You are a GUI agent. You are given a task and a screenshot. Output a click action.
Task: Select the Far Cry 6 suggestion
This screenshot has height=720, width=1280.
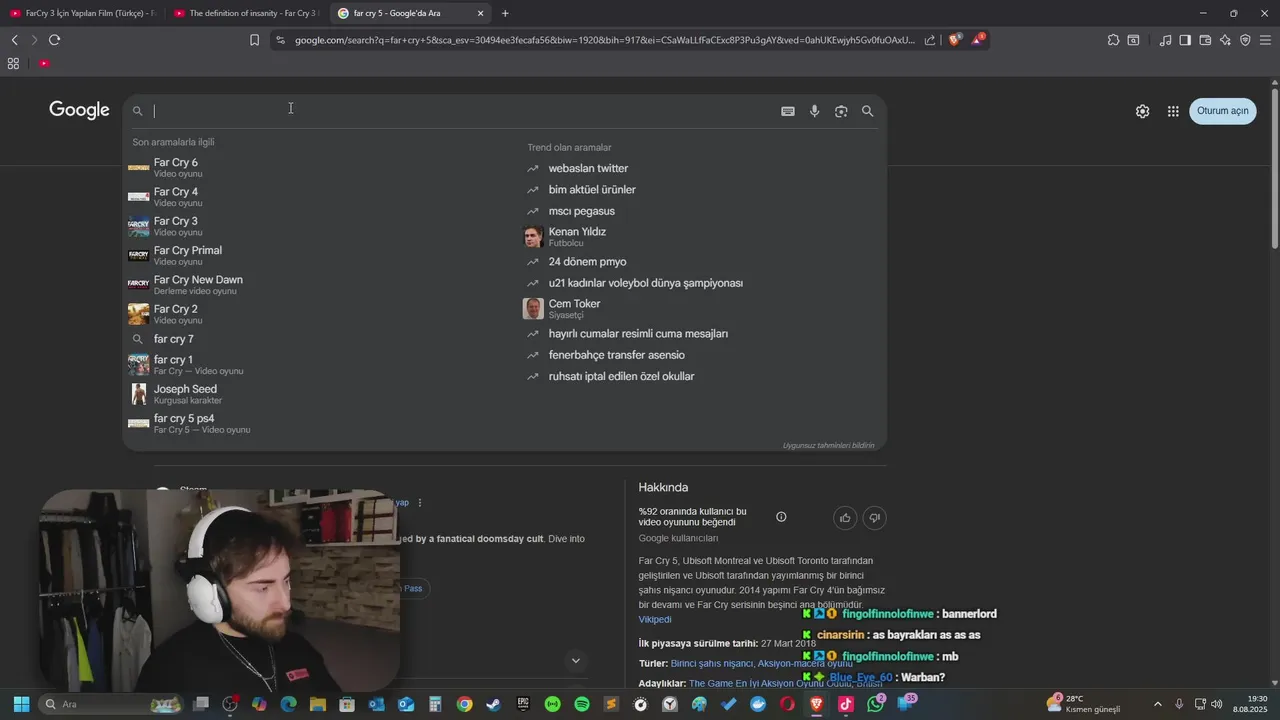(x=322, y=167)
